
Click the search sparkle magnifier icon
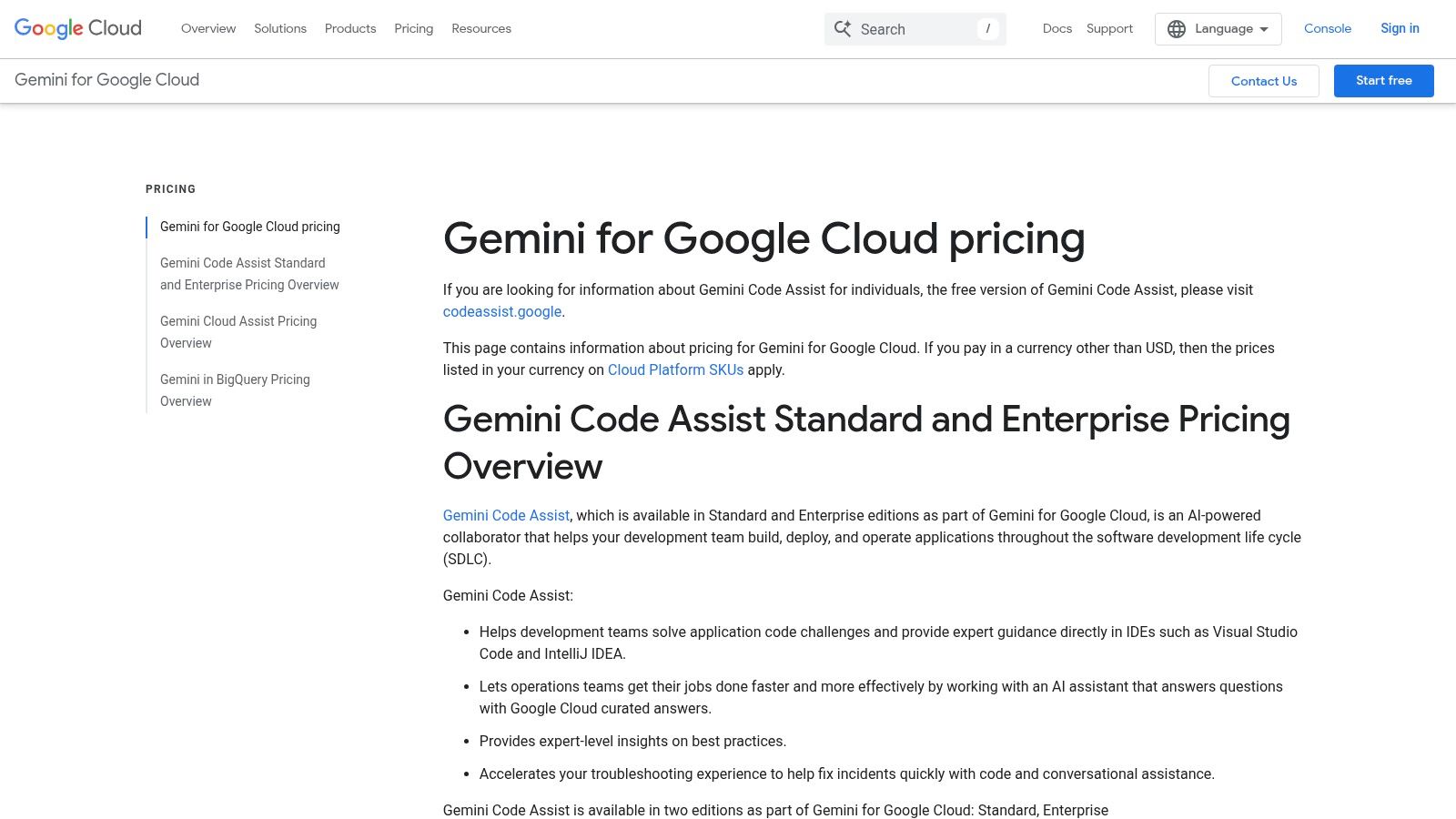pyautogui.click(x=843, y=29)
